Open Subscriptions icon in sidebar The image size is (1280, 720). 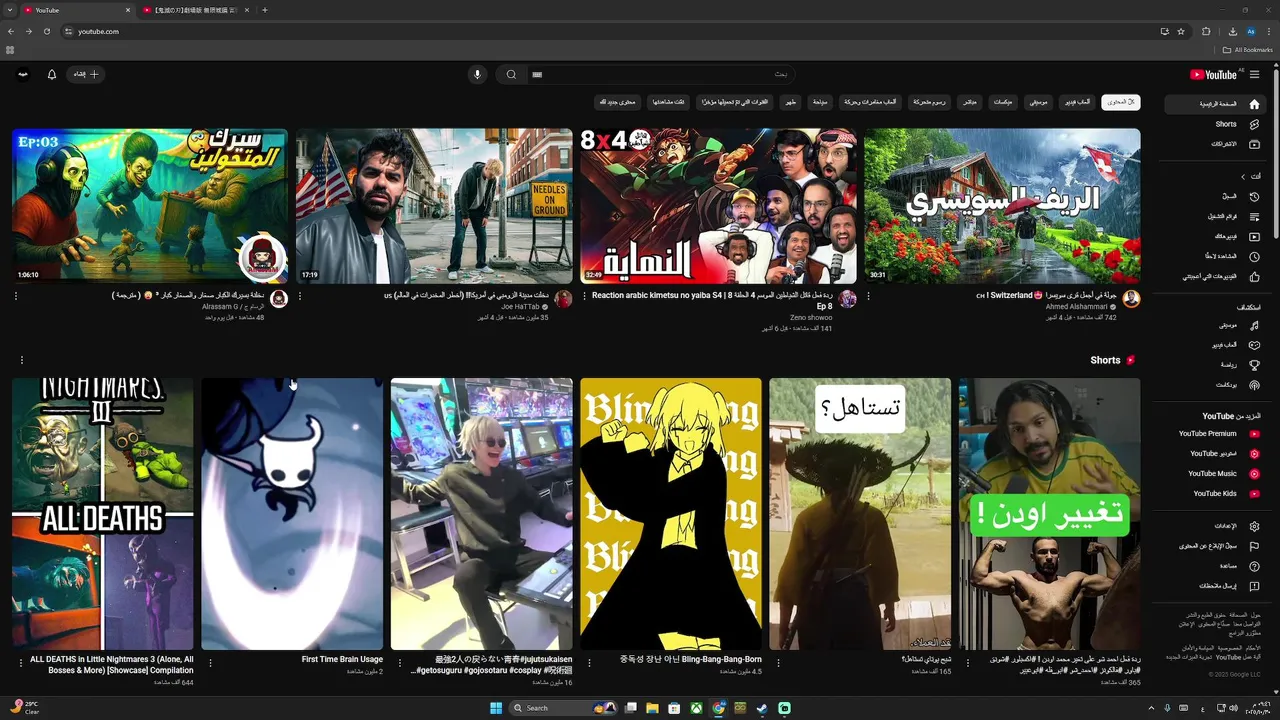1254,144
